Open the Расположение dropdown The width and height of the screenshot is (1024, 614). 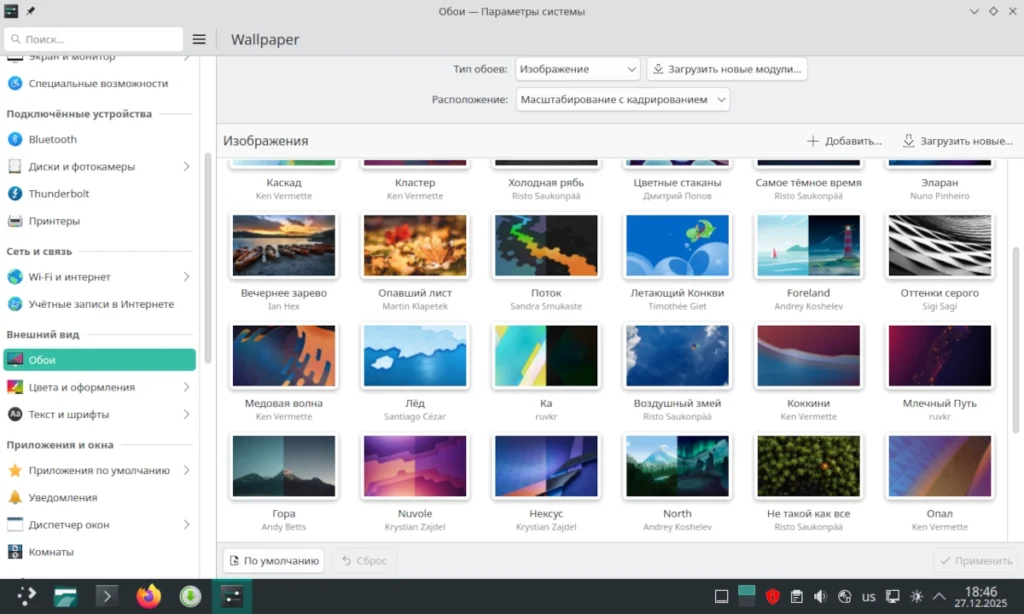[x=622, y=100]
